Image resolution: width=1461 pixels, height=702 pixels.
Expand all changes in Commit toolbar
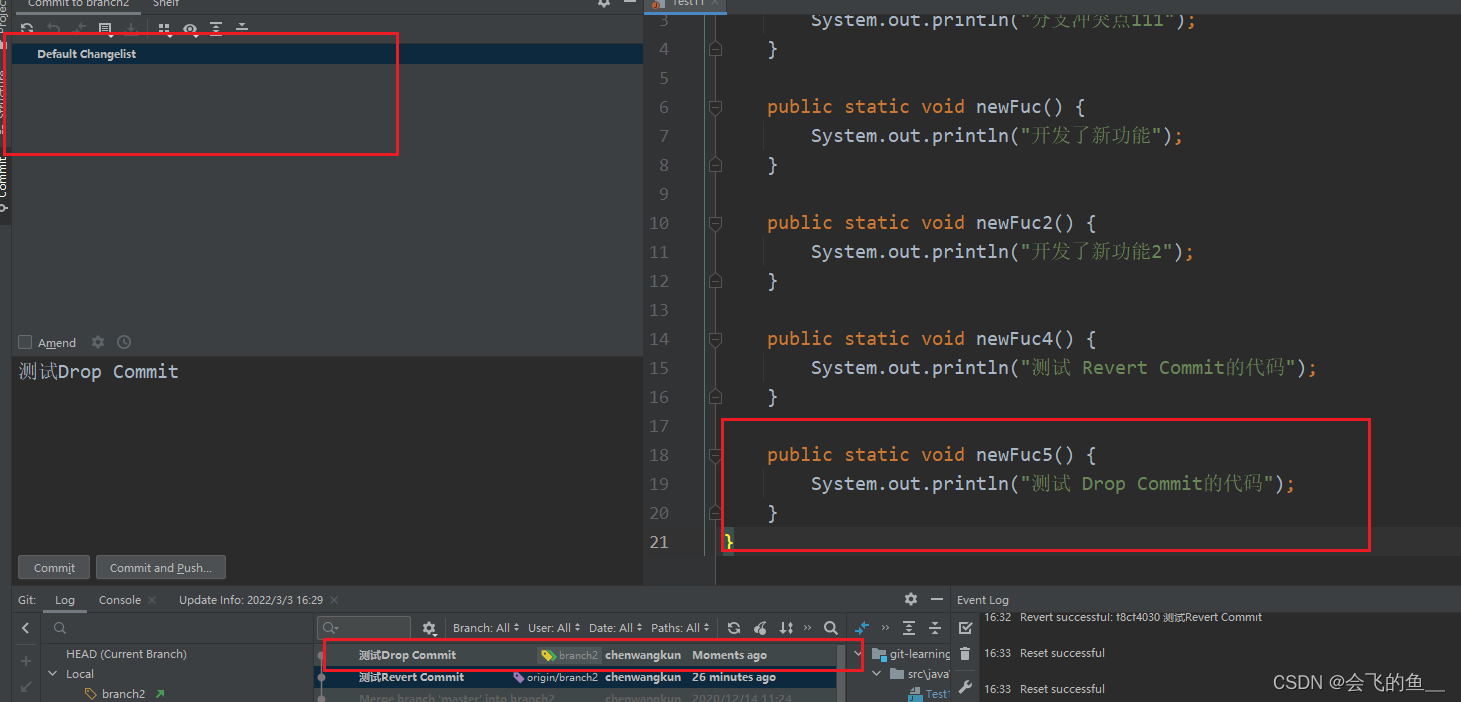tap(216, 29)
